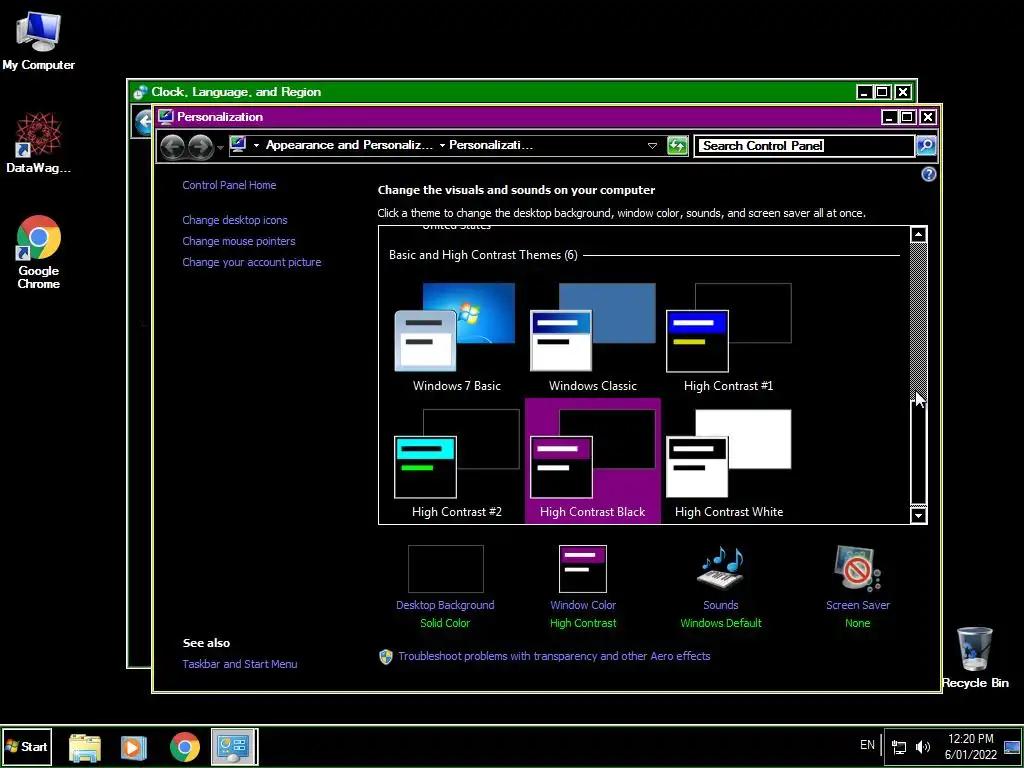
Task: Click the blue Help question-mark icon
Action: point(928,174)
